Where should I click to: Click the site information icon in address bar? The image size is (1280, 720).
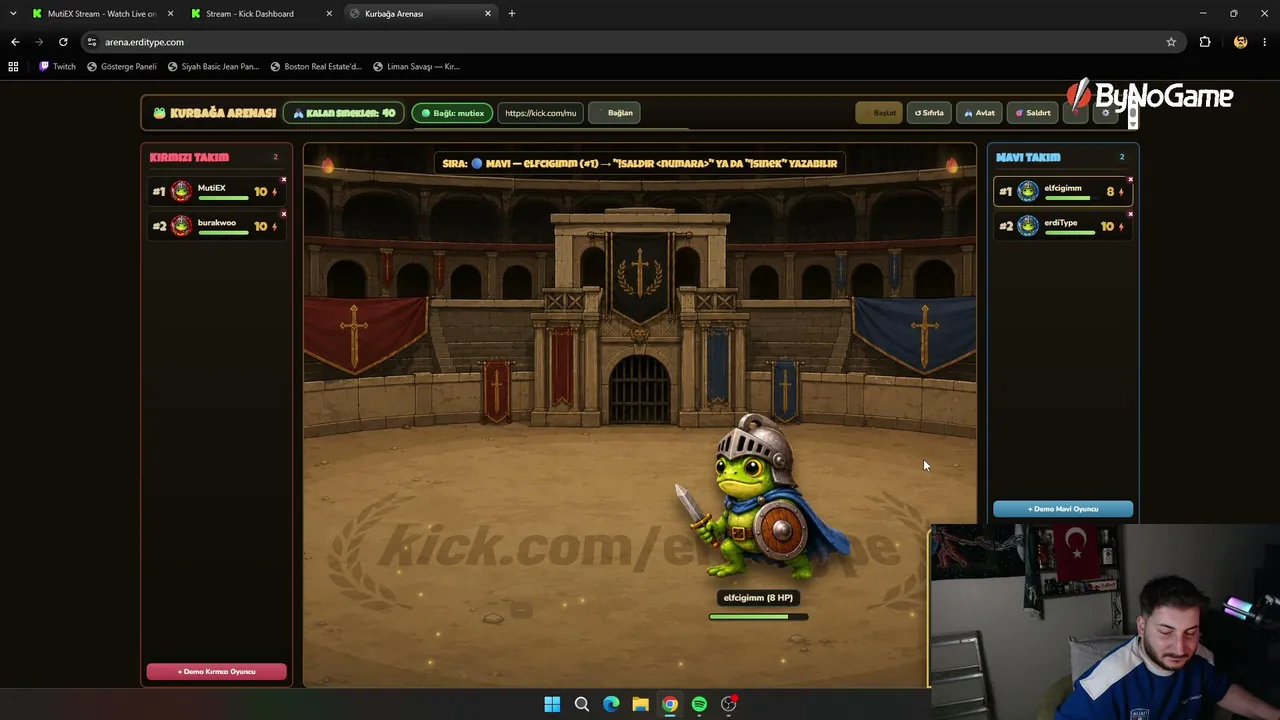pos(92,42)
